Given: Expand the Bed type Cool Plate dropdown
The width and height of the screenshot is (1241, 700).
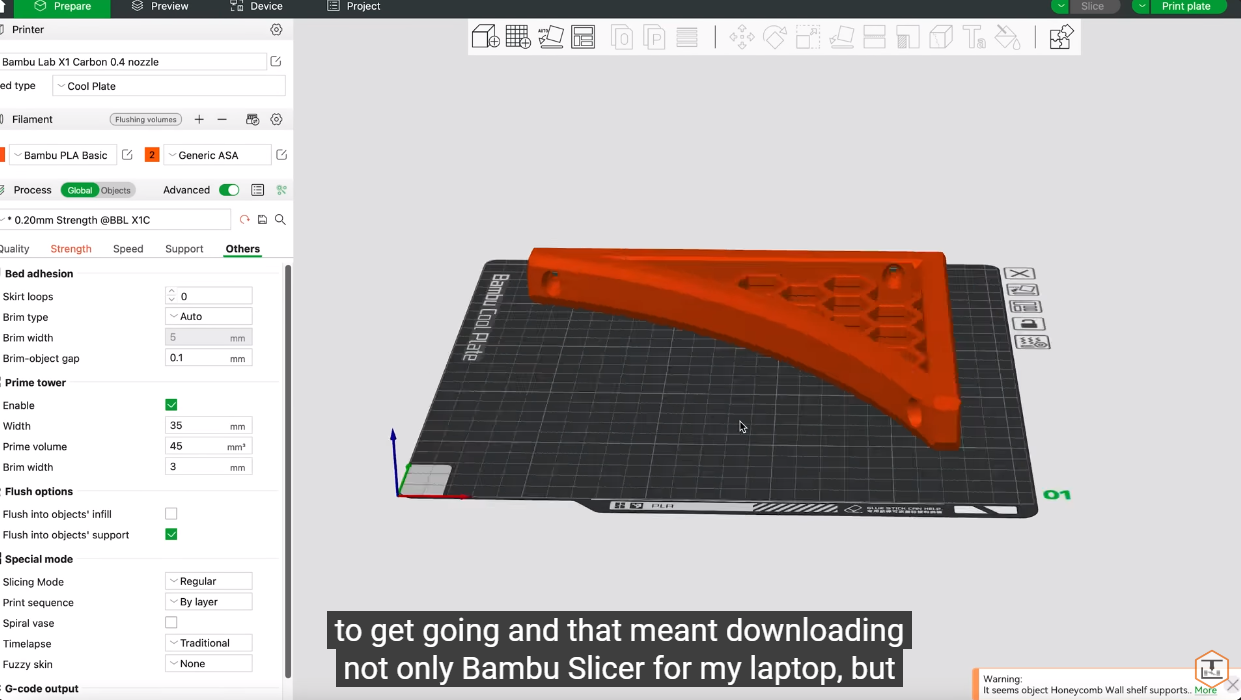Looking at the screenshot, I should [168, 86].
